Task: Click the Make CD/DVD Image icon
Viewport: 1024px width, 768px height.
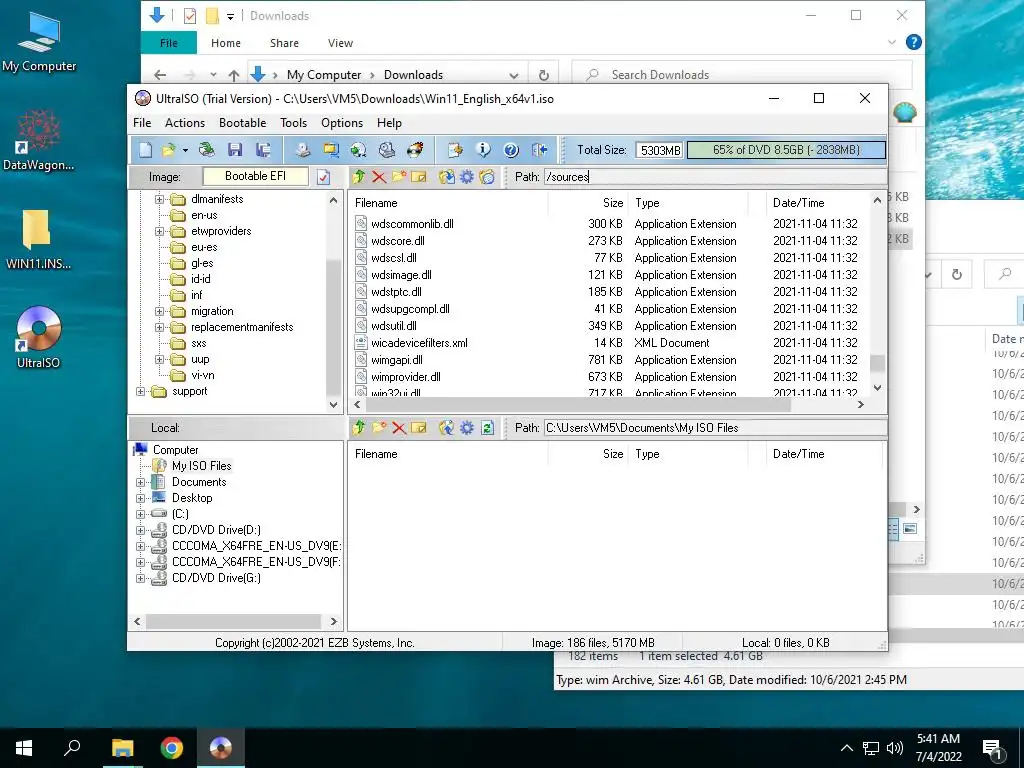Action: click(302, 150)
